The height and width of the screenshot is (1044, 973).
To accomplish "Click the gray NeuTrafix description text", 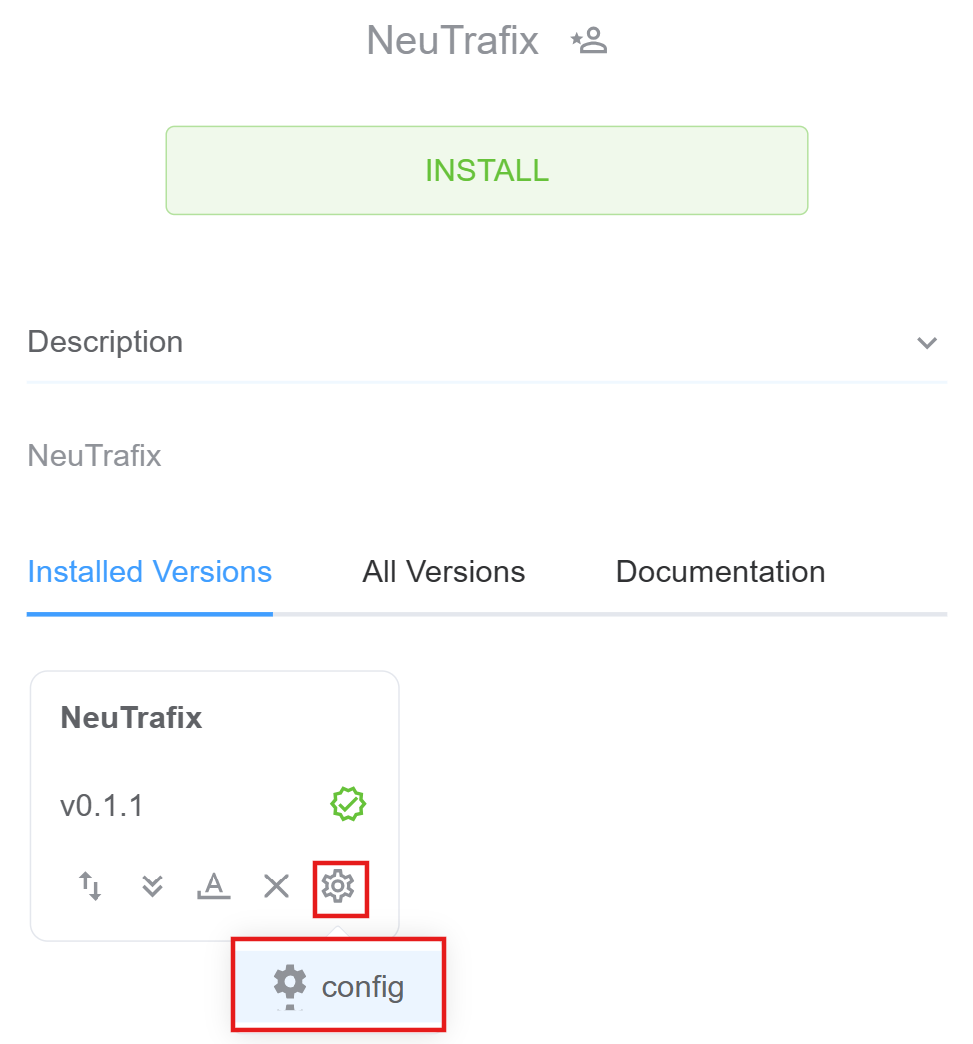I will click(94, 456).
